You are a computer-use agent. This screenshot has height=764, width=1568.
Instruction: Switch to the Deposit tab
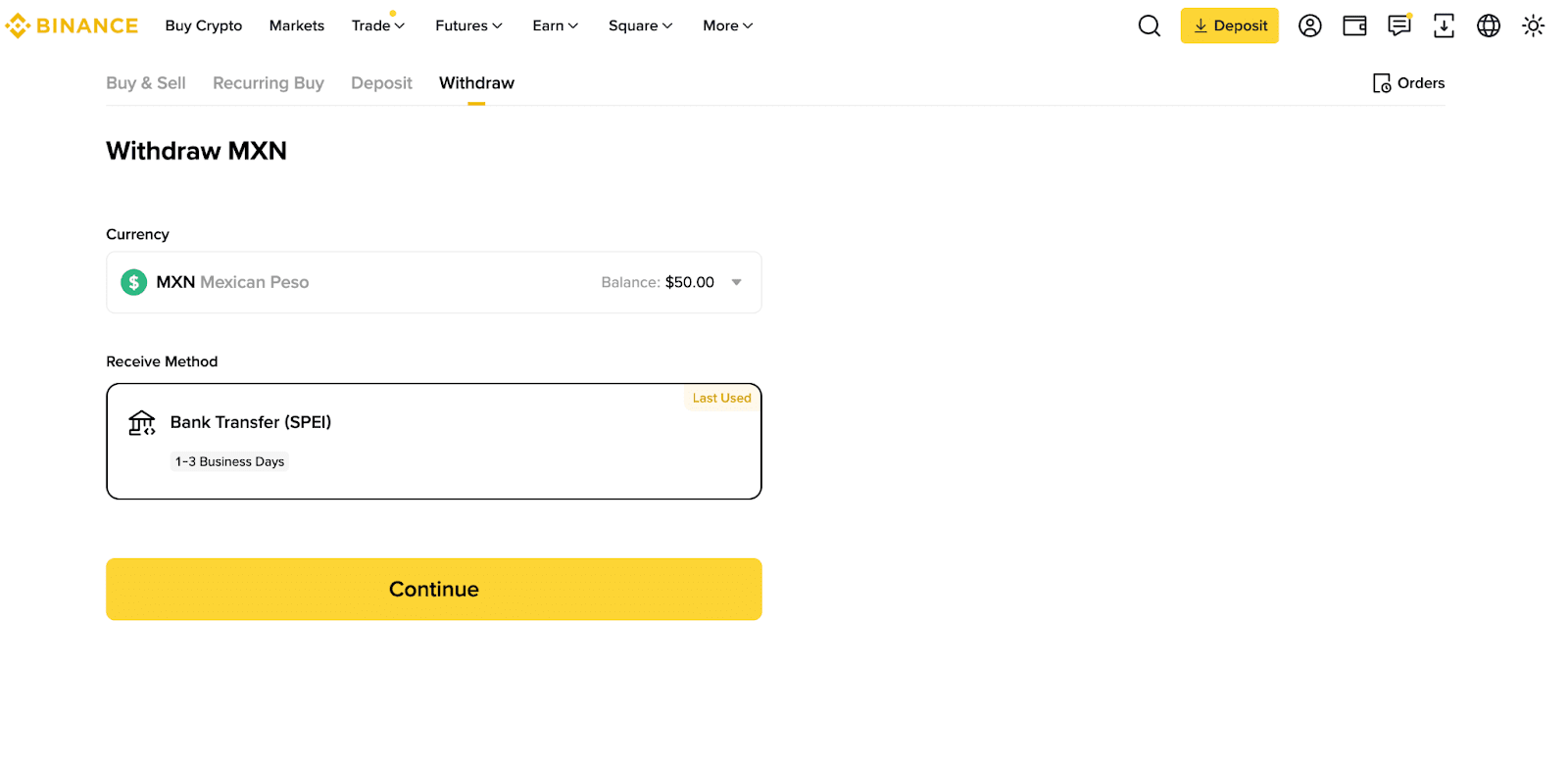click(381, 83)
